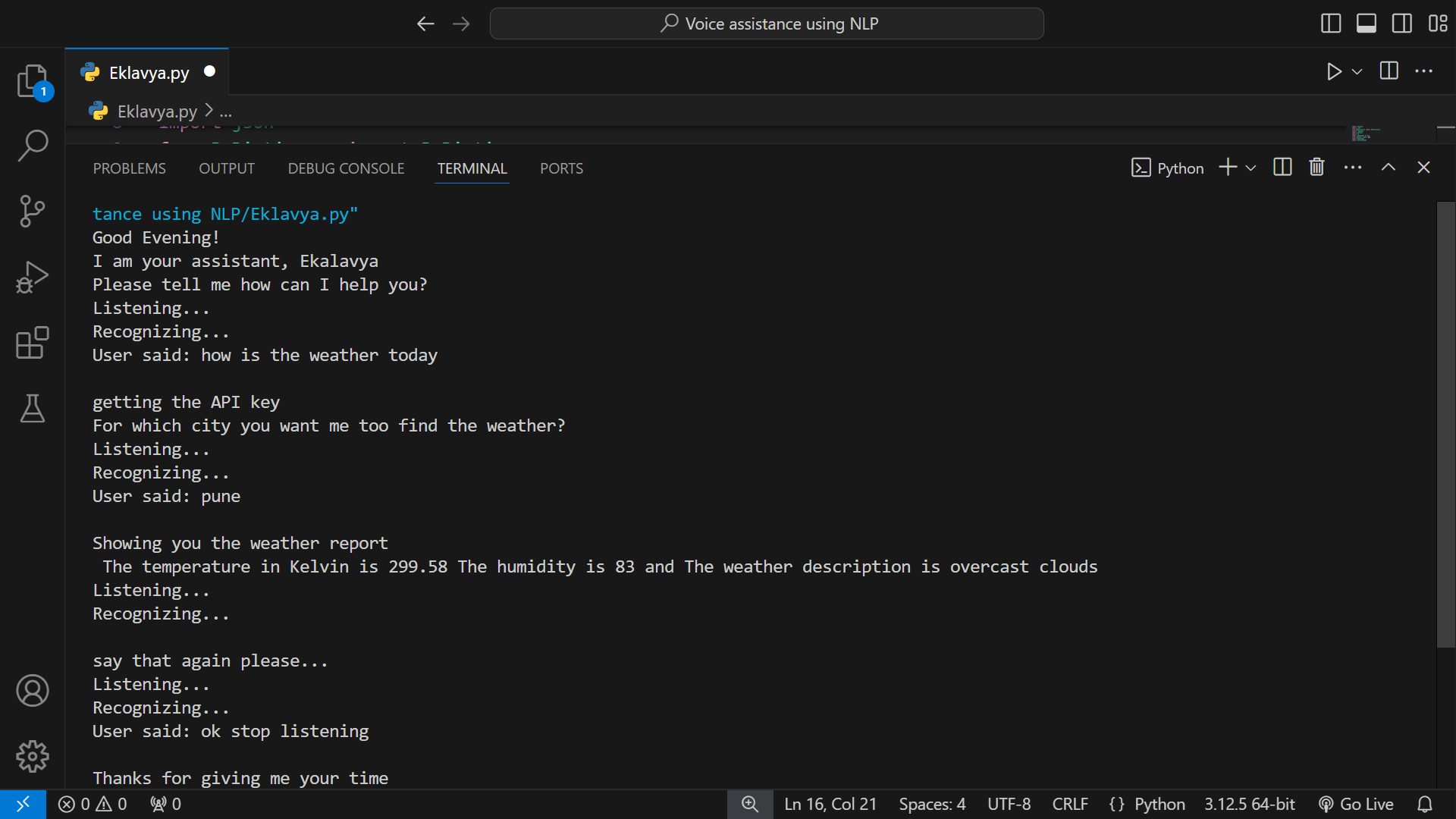Click the Python 3.12.5 64-bit interpreter selector
Image resolution: width=1456 pixels, height=819 pixels.
tap(1249, 804)
